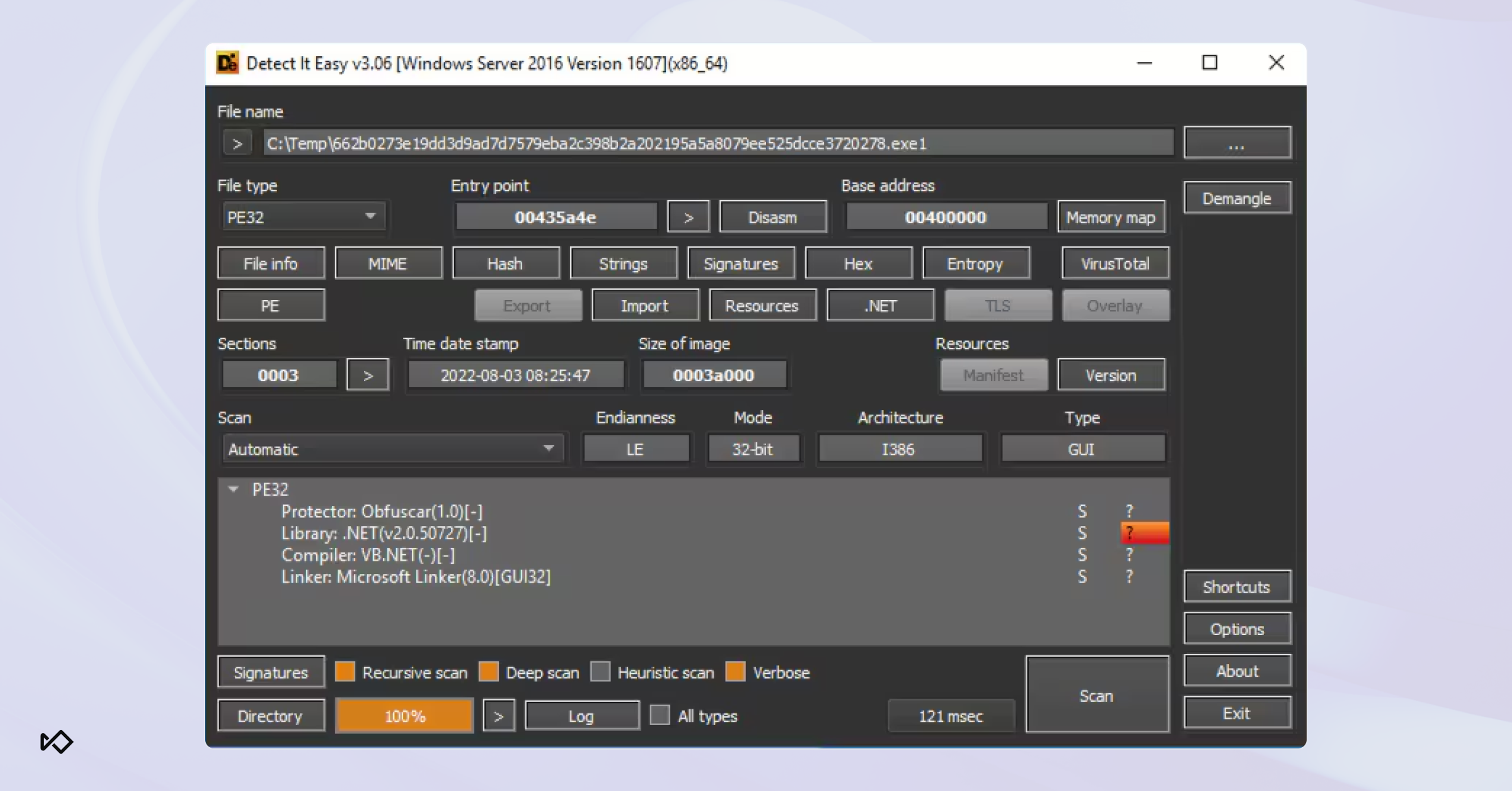Screen dimensions: 1512x791
Task: Open the sections arrow button
Action: point(368,375)
